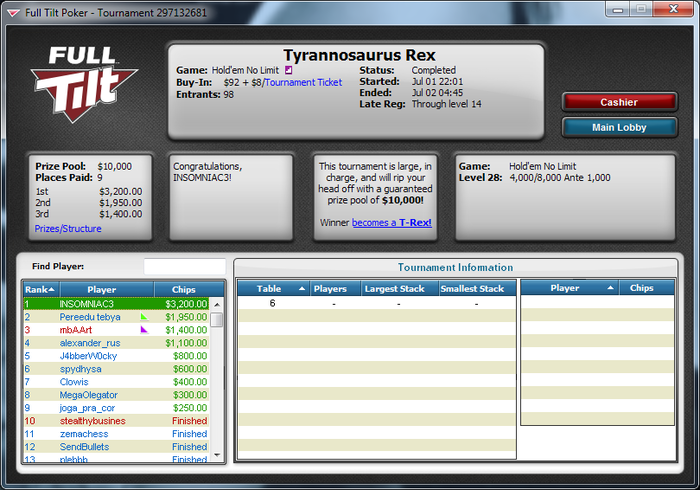Click the purple icon next to Hold'em No Limit

tap(288, 70)
